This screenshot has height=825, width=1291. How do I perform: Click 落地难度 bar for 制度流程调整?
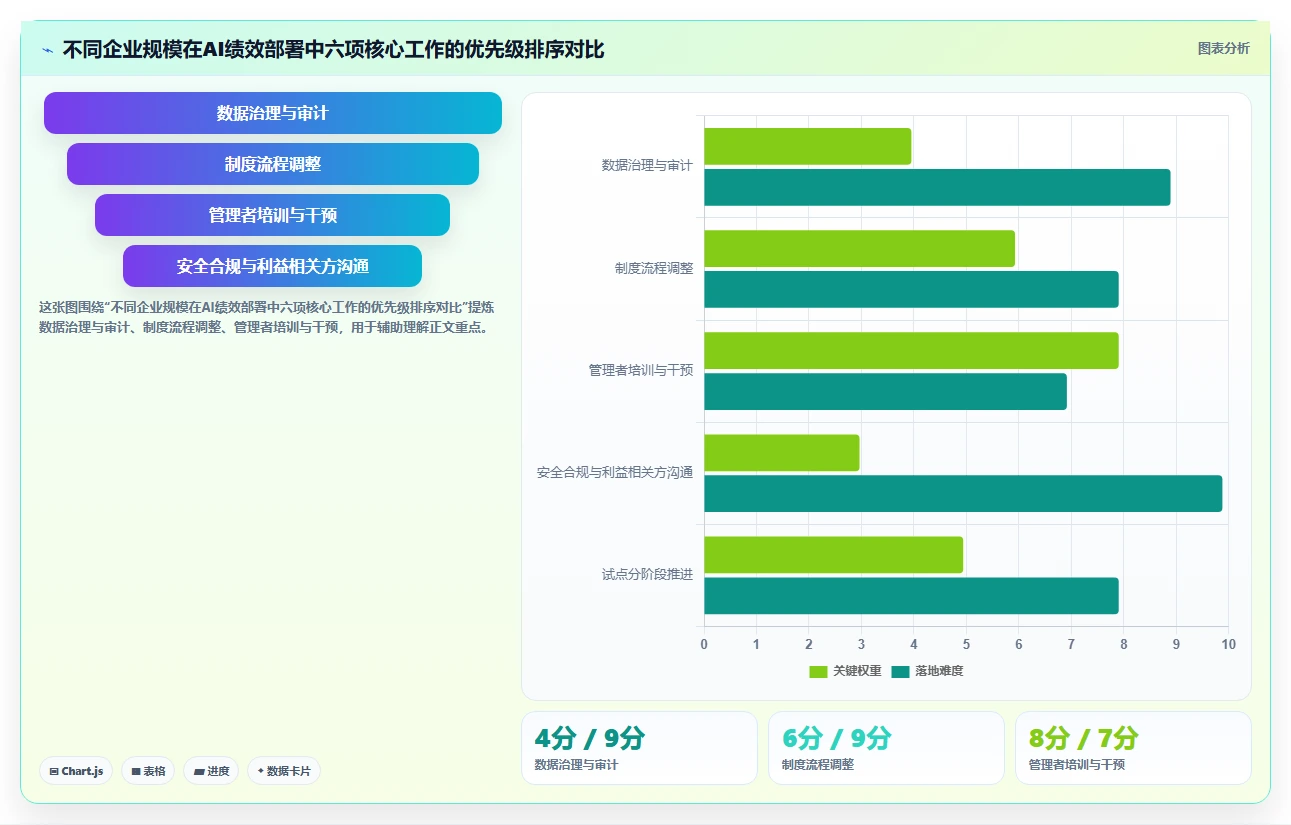click(x=911, y=289)
